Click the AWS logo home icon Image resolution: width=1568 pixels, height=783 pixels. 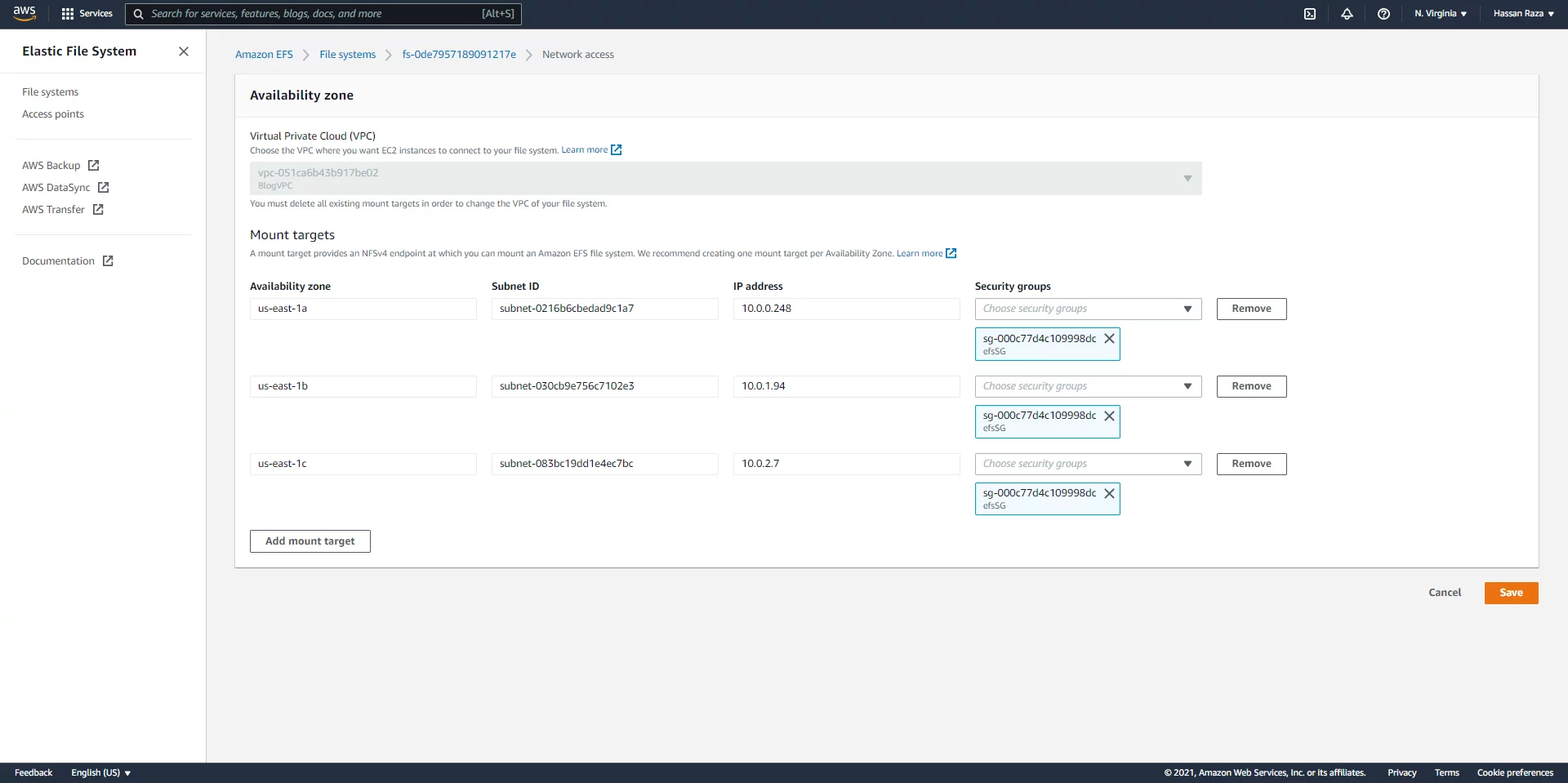[x=24, y=13]
